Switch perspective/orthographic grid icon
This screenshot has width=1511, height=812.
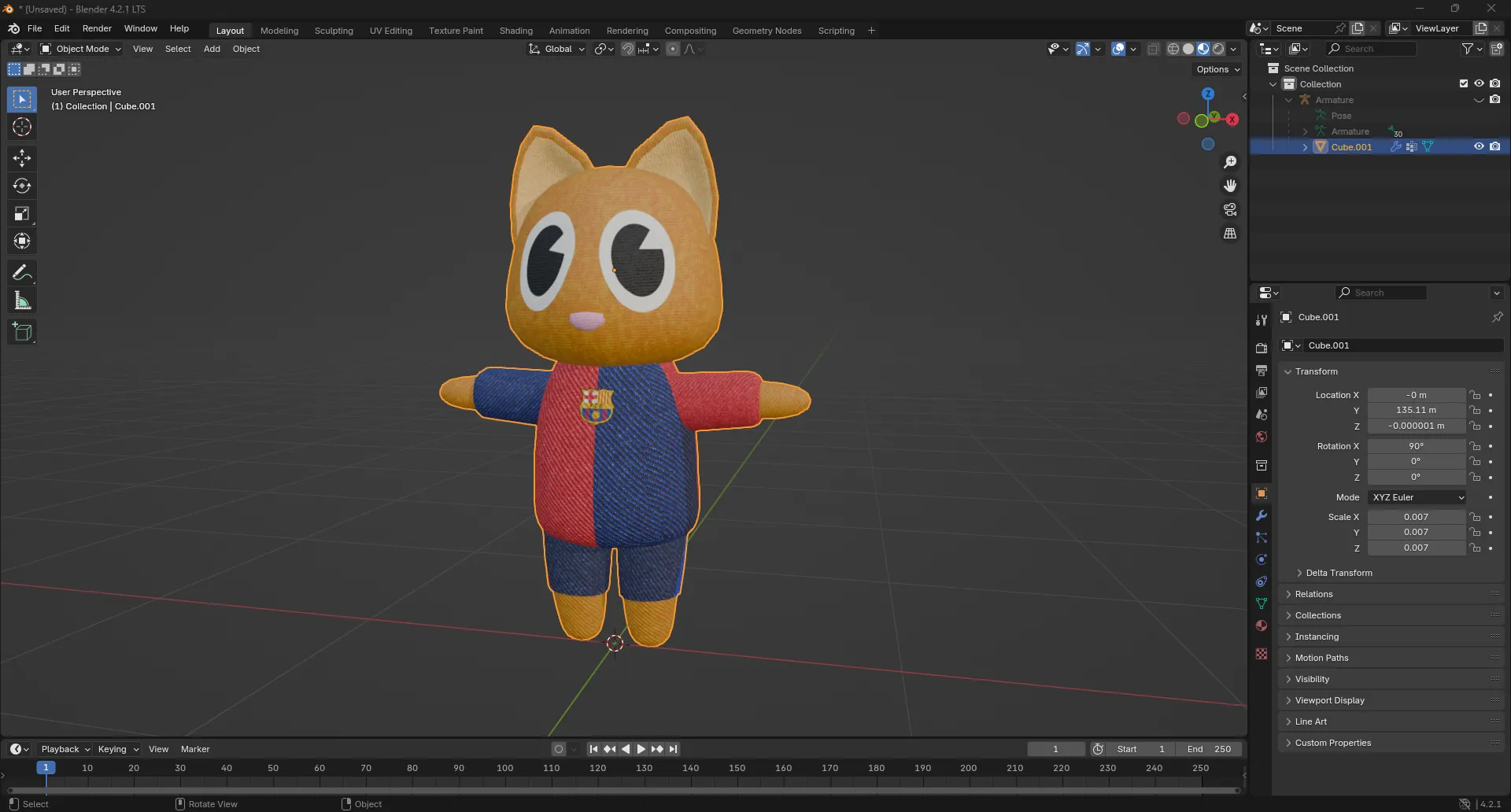pyautogui.click(x=1230, y=234)
